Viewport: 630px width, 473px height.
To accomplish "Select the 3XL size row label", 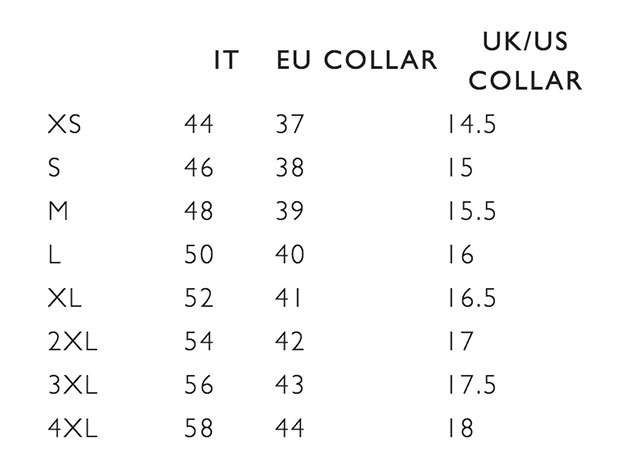I will [x=74, y=385].
